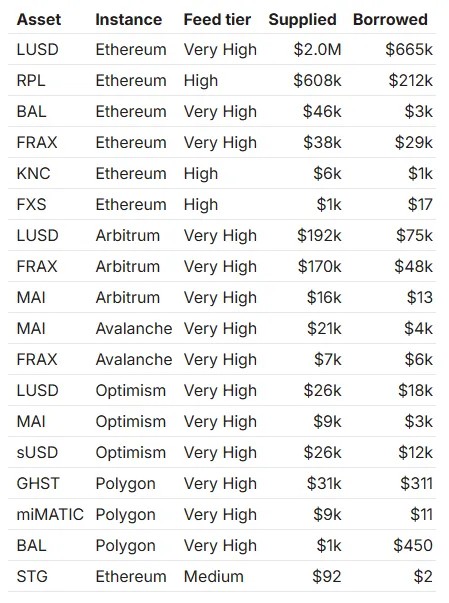Click the MAI Avalanche row asset

[31, 329]
